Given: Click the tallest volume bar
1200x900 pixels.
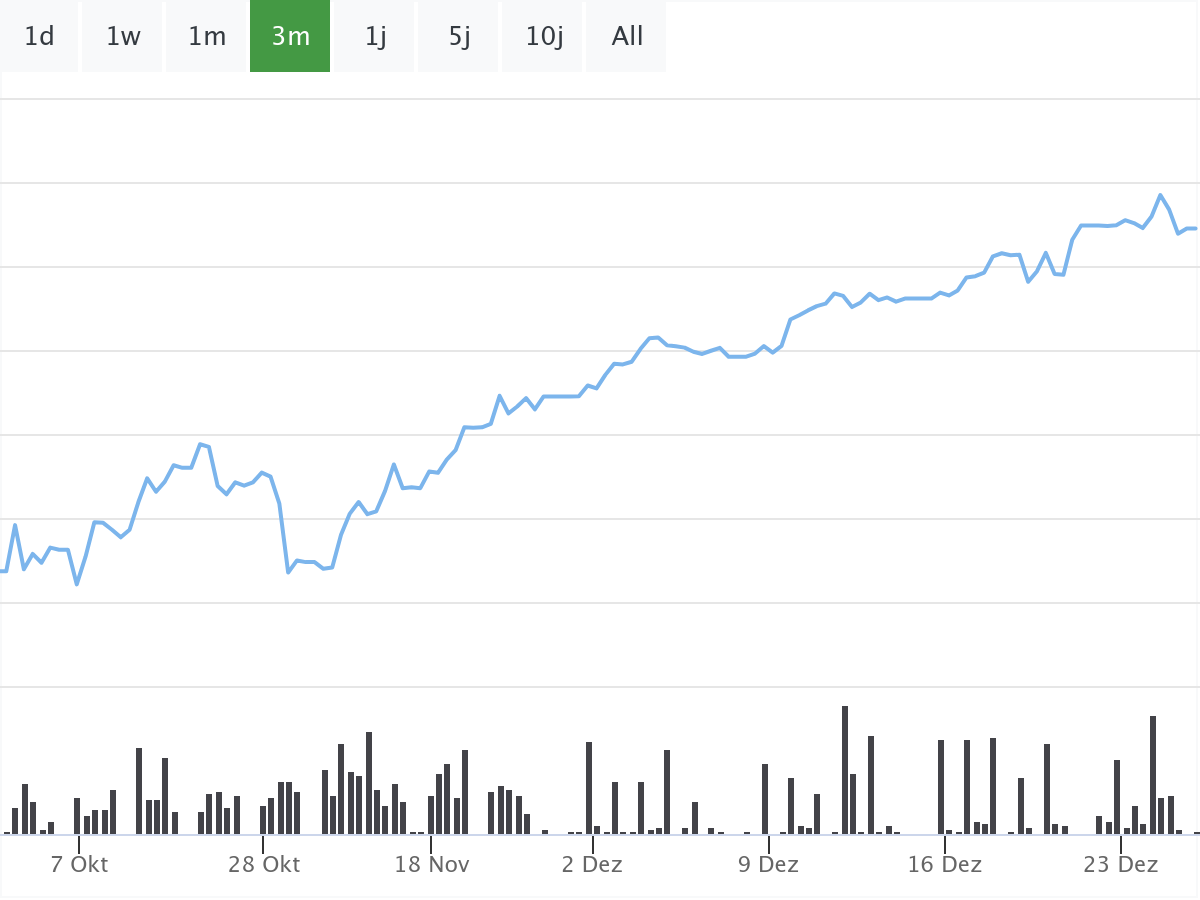Looking at the screenshot, I should (845, 770).
